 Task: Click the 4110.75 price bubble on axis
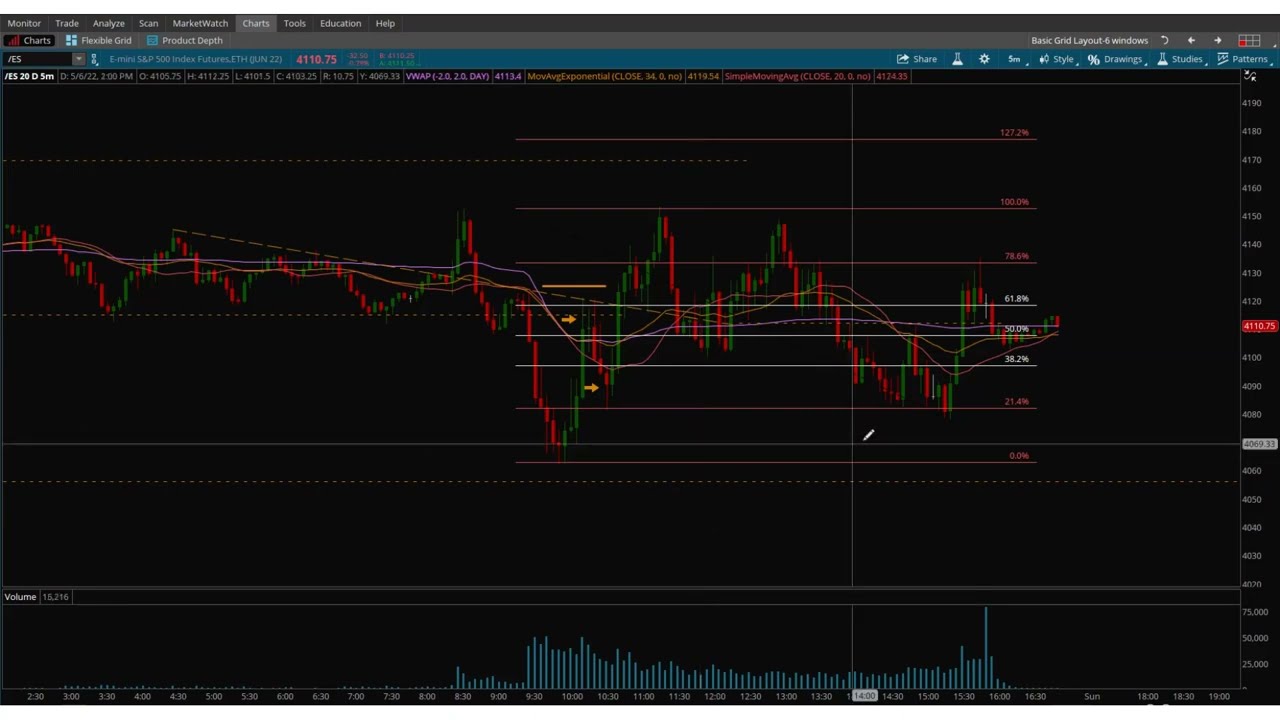1259,326
